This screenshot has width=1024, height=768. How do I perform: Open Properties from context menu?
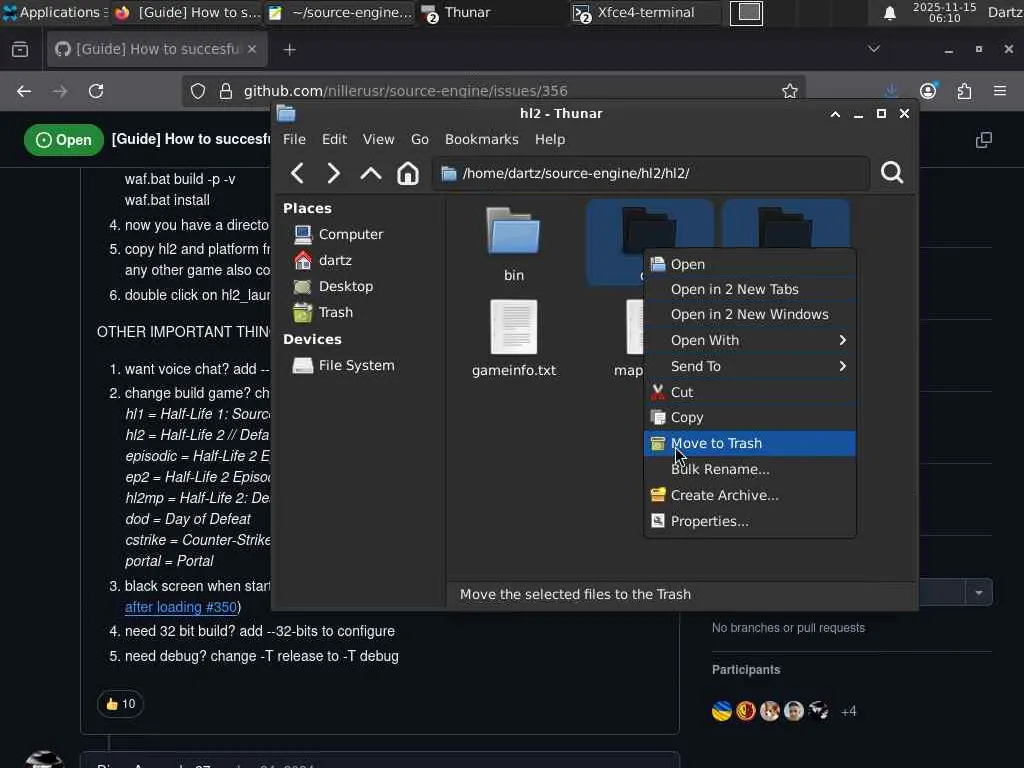[750, 521]
